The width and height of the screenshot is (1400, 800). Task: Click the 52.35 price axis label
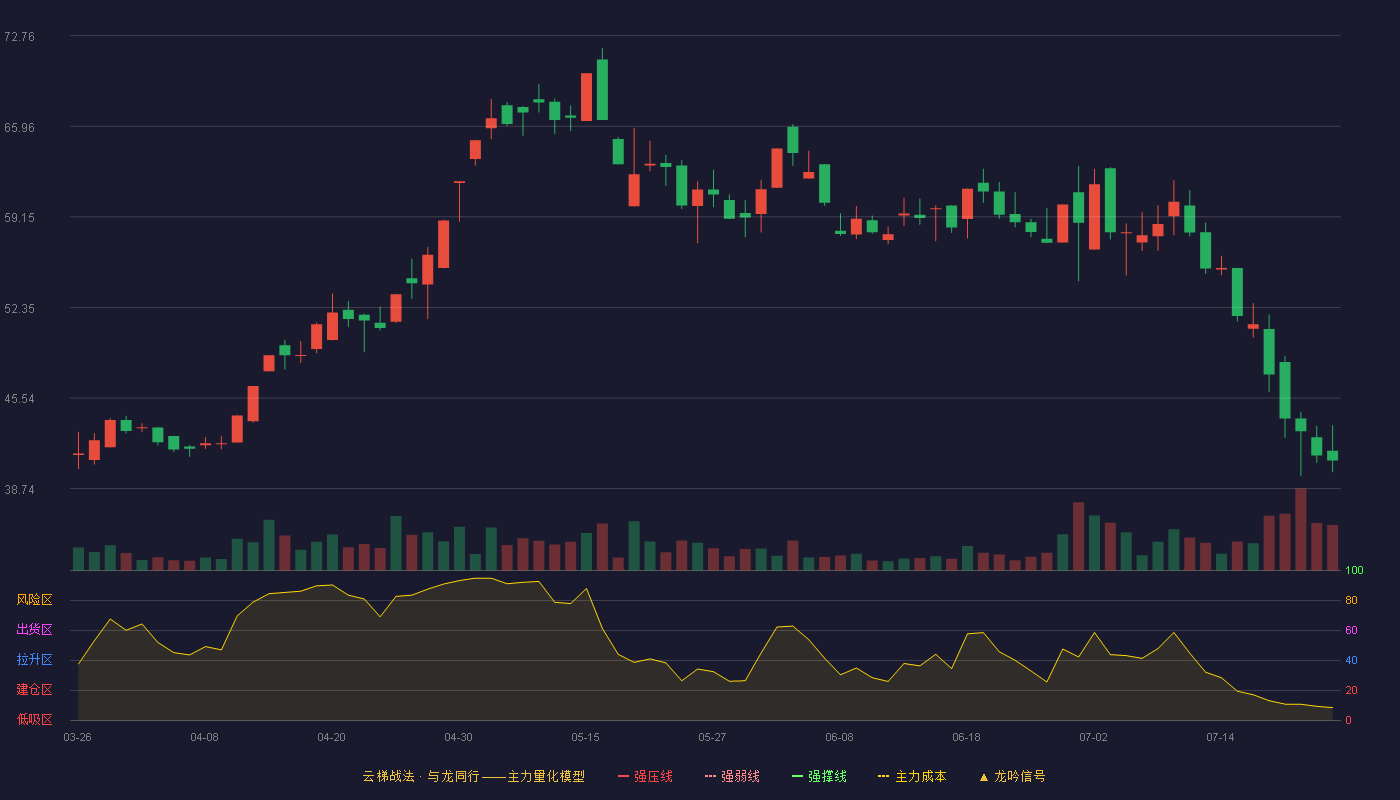point(19,308)
